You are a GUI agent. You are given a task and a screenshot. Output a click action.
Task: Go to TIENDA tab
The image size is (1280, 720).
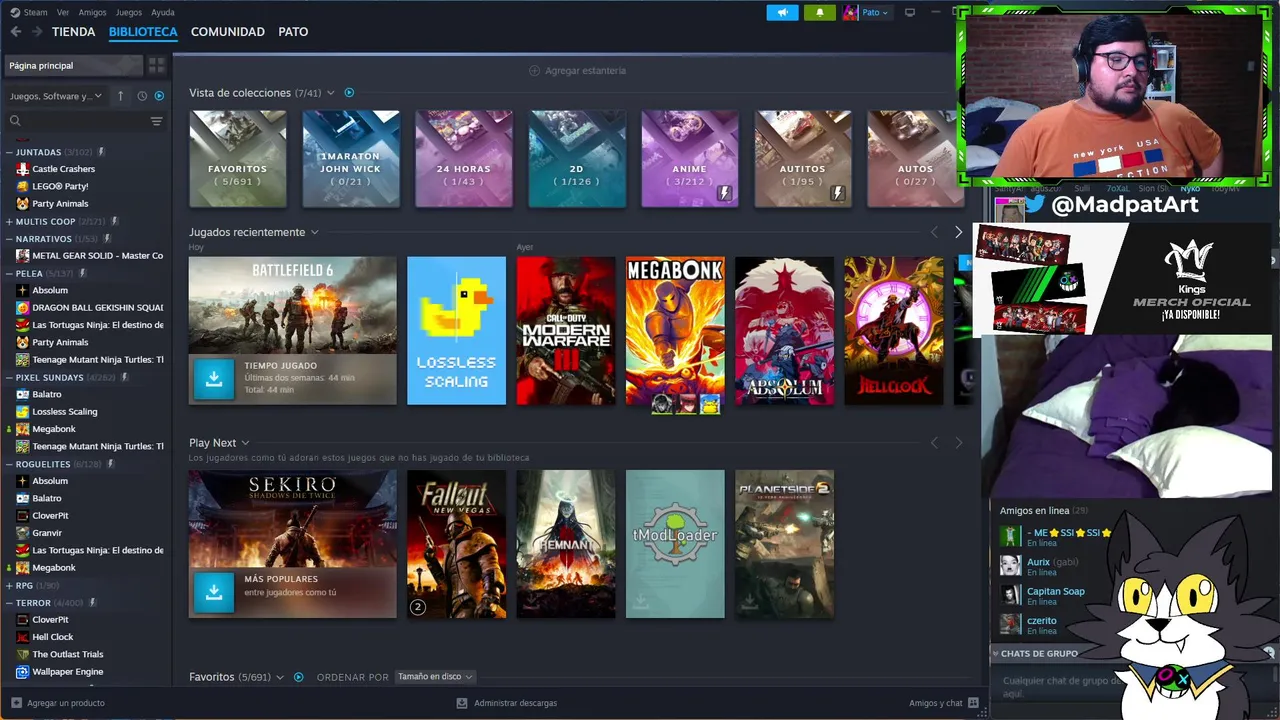pos(74,32)
